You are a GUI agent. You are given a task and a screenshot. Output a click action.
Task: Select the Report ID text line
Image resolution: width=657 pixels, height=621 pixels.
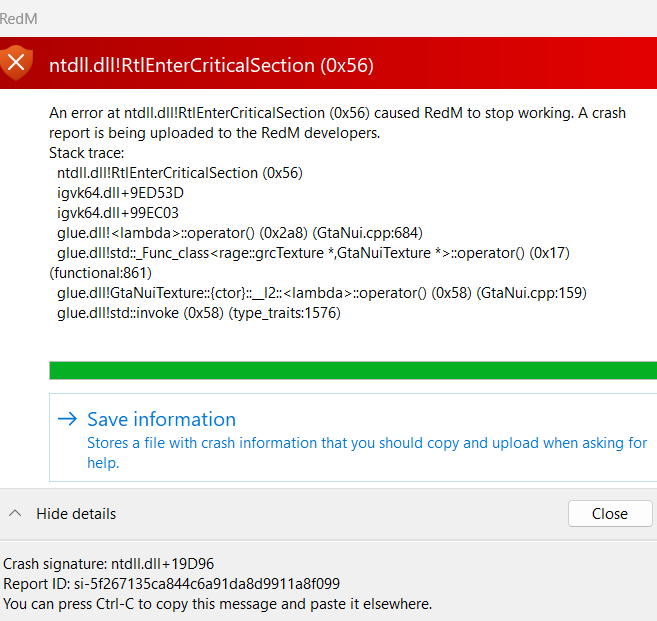coord(171,584)
